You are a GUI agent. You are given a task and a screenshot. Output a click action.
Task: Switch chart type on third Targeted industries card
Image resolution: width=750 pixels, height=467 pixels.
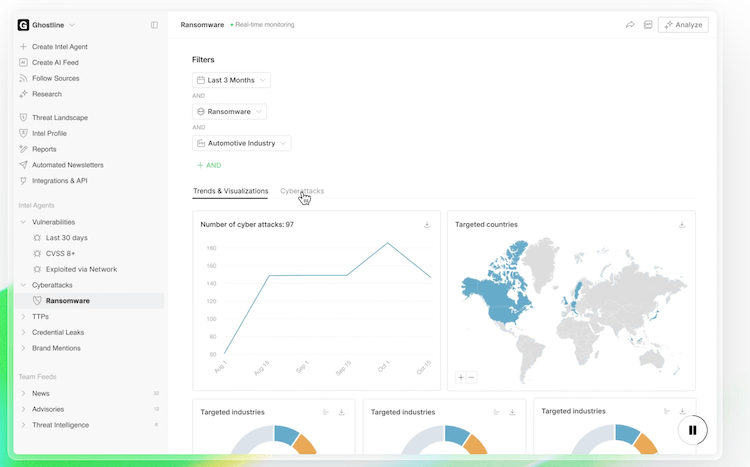pyautogui.click(x=666, y=411)
